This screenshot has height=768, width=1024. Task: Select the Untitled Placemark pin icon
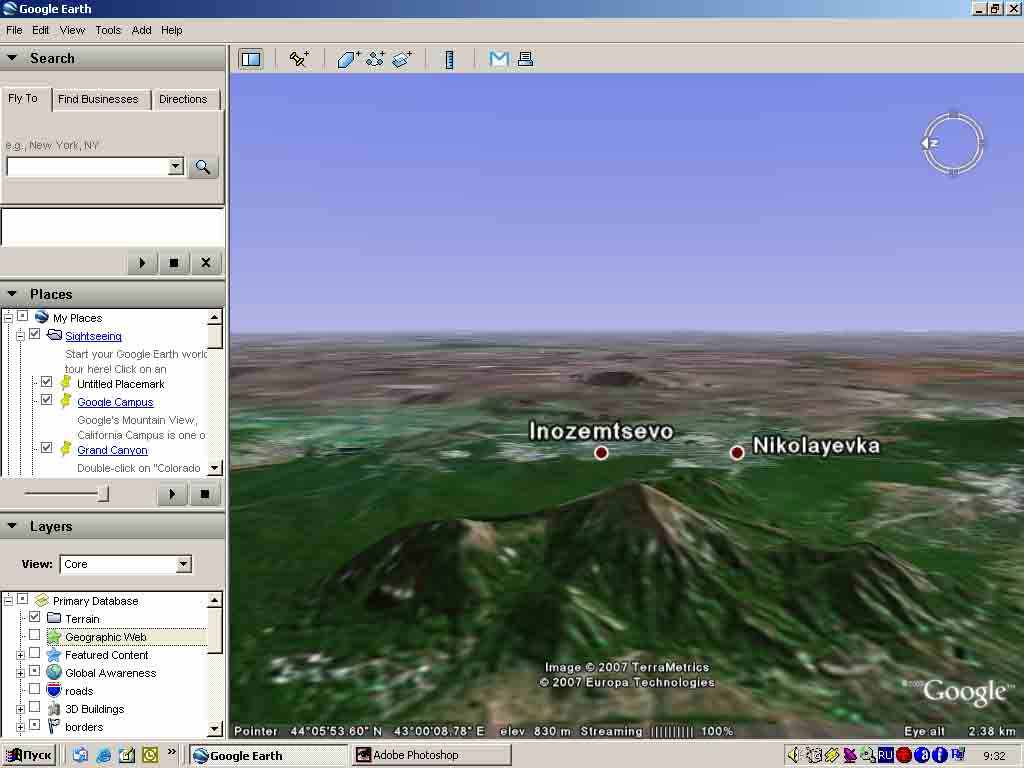(x=66, y=383)
